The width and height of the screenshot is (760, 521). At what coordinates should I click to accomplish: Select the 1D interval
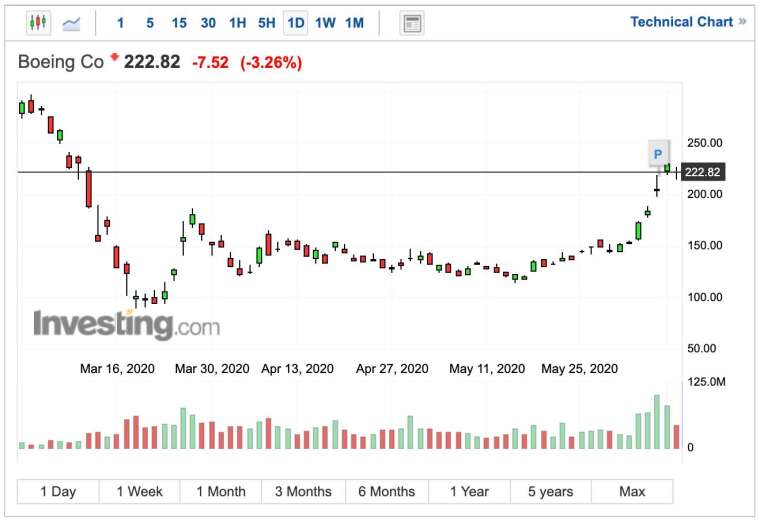point(296,23)
